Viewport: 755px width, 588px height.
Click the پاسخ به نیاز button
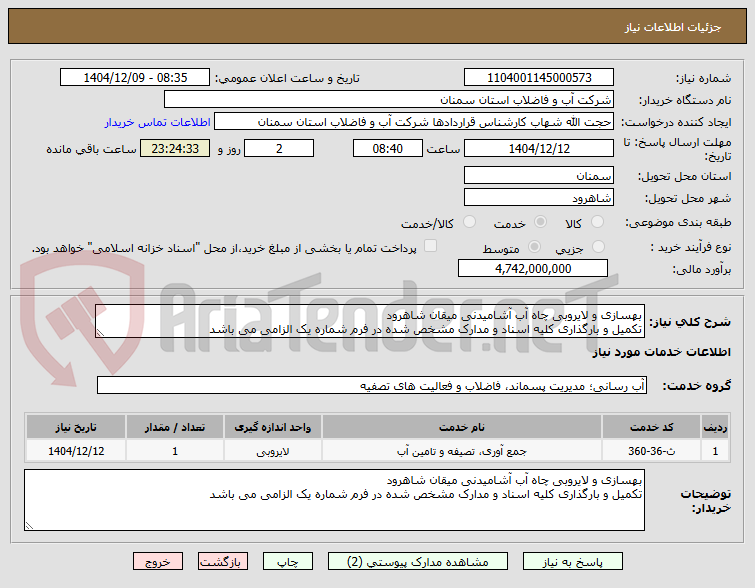[573, 562]
